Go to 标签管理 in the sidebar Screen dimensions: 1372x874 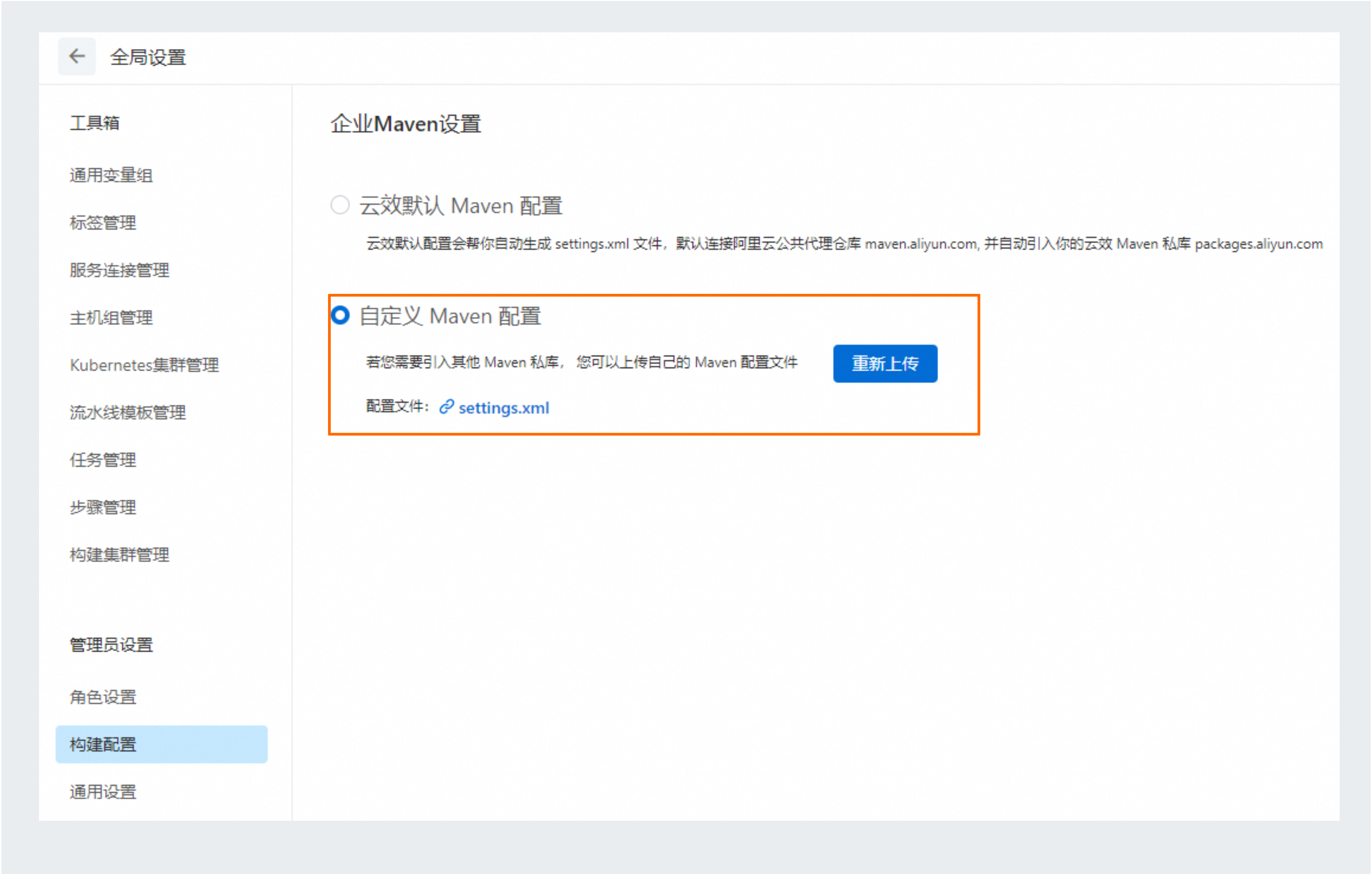point(103,222)
